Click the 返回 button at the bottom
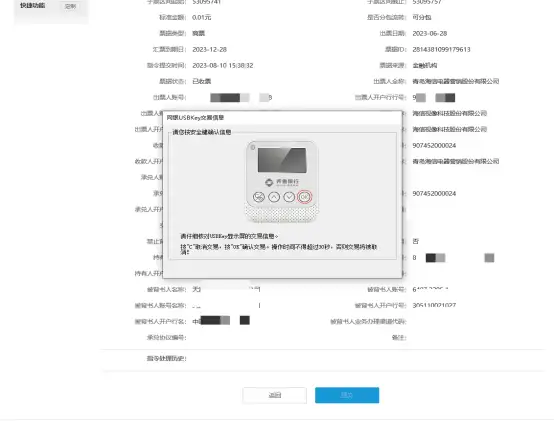The height and width of the screenshot is (426, 554). (275, 395)
